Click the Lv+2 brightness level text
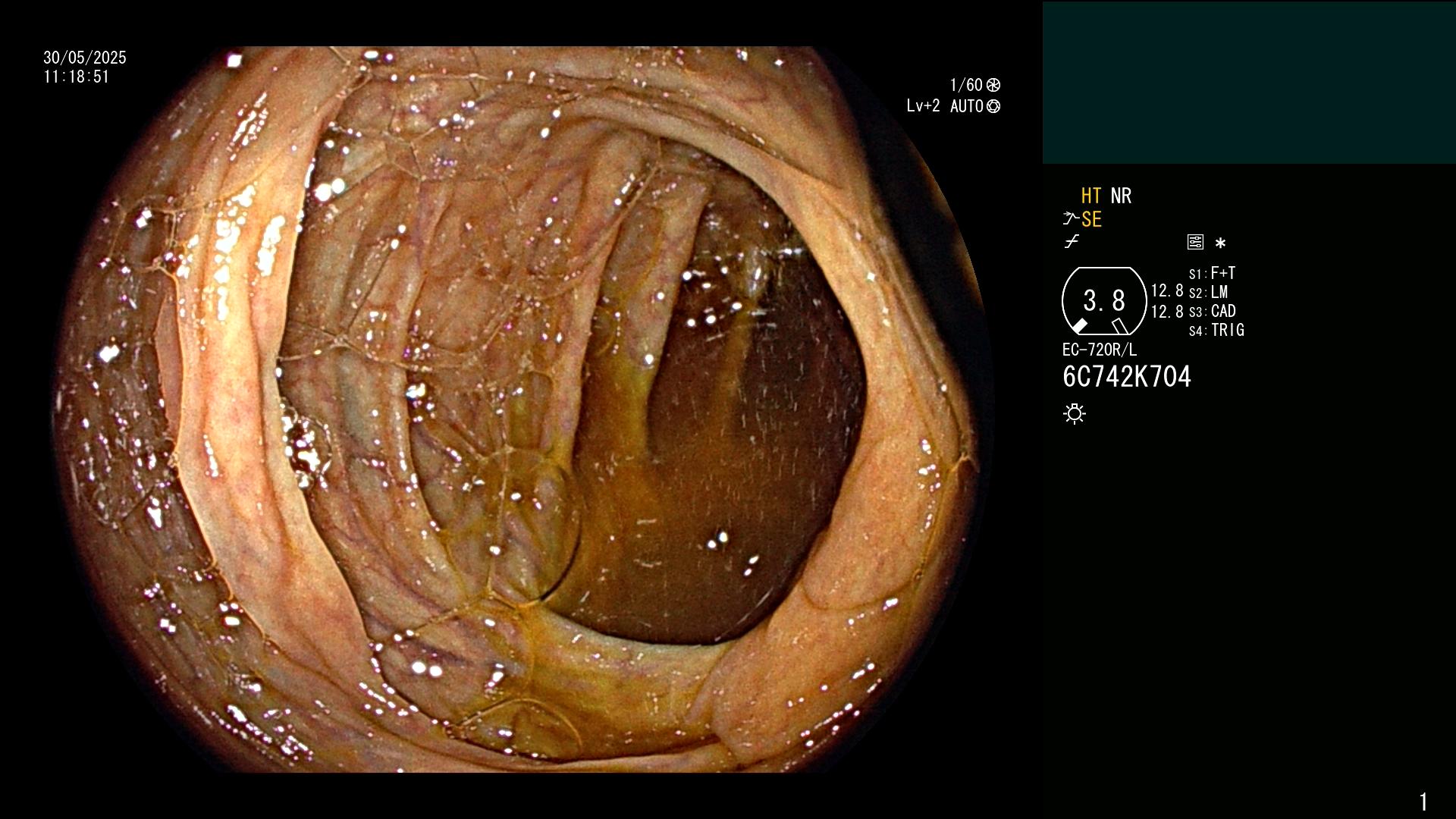This screenshot has height=819, width=1456. coord(923,106)
